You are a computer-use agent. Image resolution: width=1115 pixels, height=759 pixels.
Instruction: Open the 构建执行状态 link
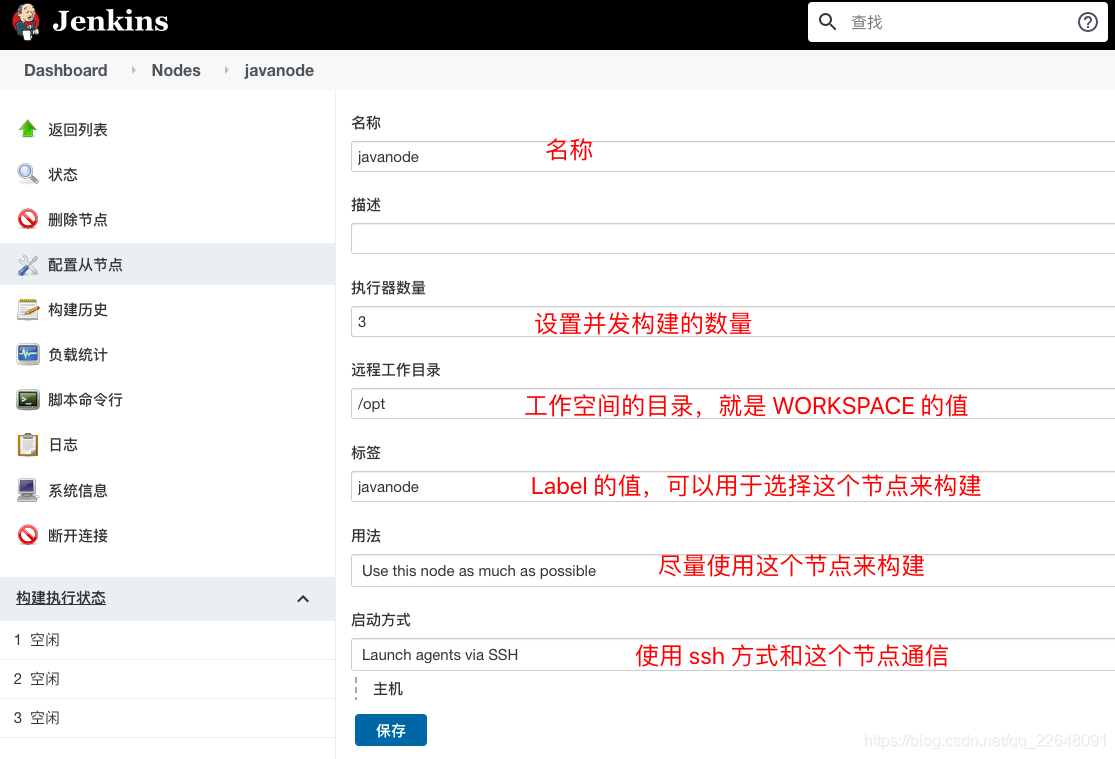61,598
